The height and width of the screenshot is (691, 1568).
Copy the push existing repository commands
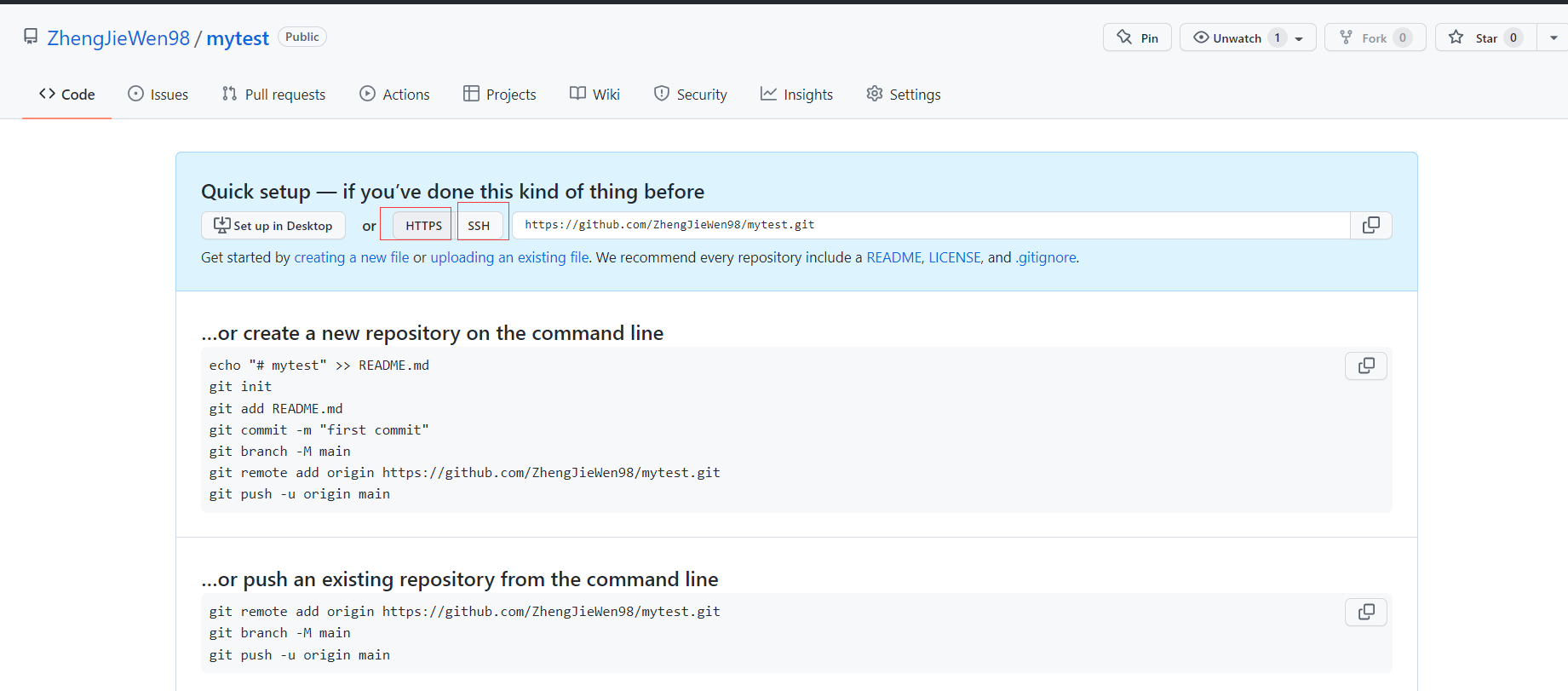click(x=1365, y=612)
